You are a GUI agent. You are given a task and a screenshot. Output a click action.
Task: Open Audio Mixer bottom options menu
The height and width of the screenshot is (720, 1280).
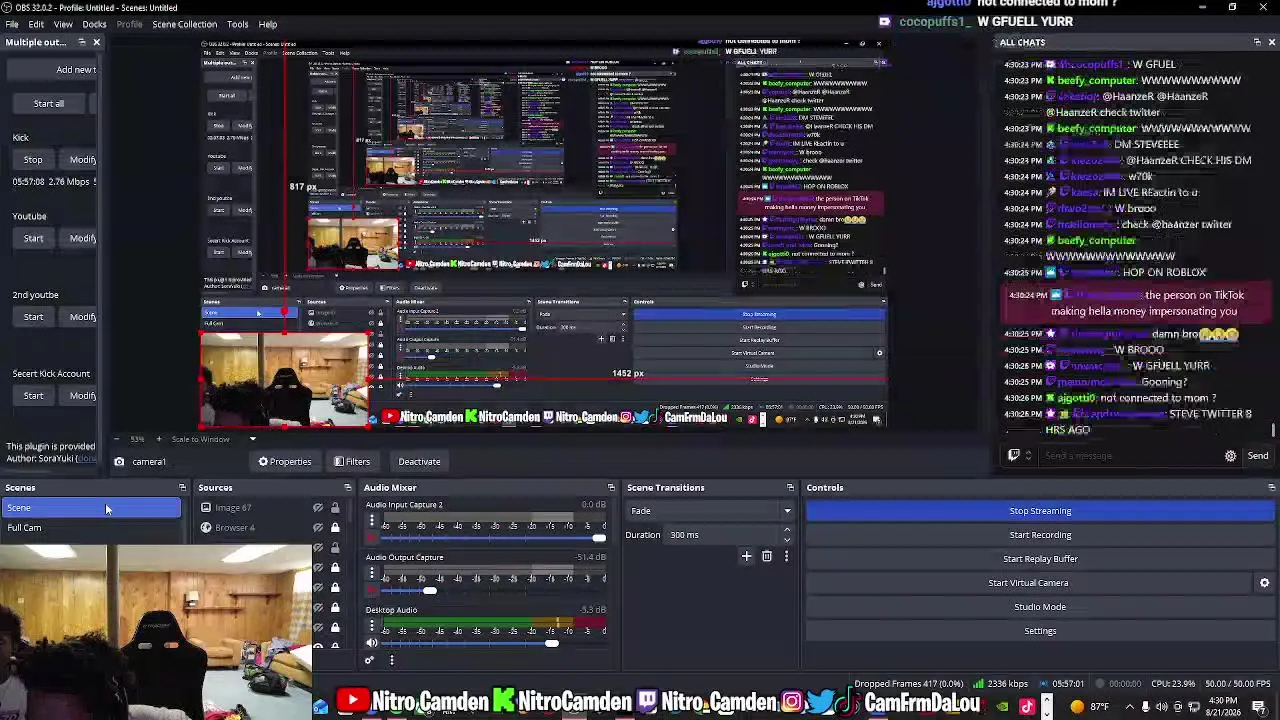tap(391, 660)
